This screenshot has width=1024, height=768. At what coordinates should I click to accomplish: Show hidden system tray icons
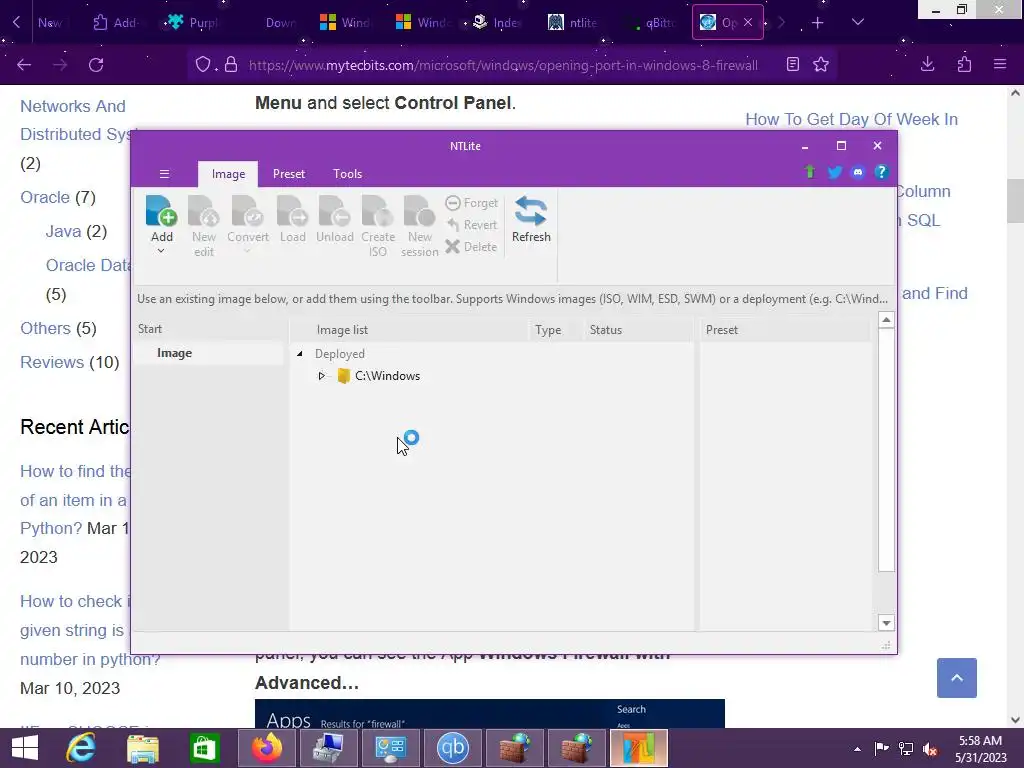(x=857, y=749)
